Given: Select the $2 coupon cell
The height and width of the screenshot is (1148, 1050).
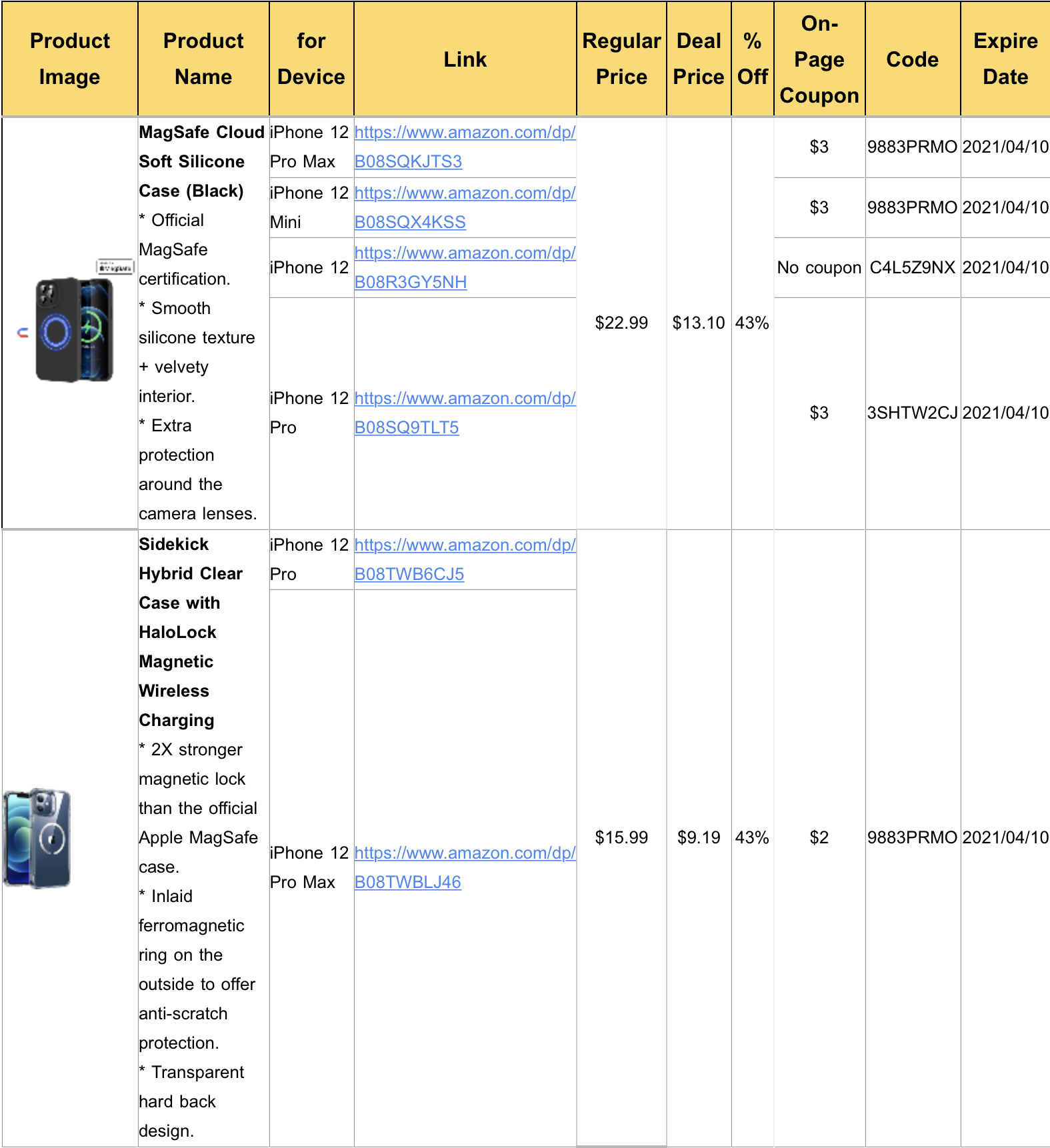Looking at the screenshot, I should [x=819, y=838].
